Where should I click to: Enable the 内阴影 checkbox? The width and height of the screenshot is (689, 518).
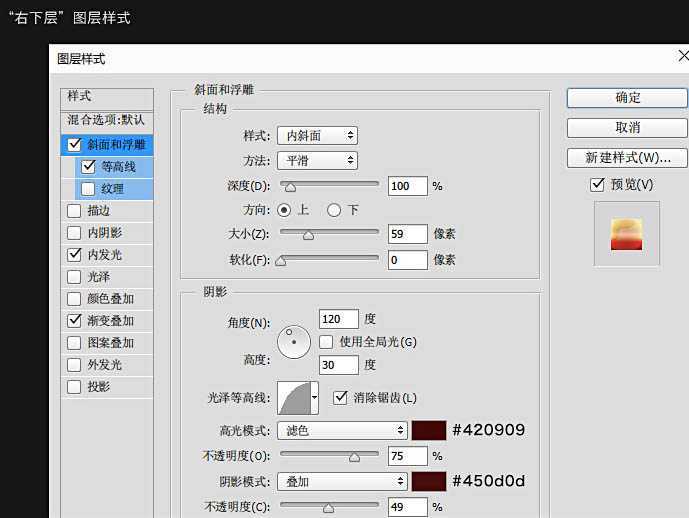click(74, 233)
